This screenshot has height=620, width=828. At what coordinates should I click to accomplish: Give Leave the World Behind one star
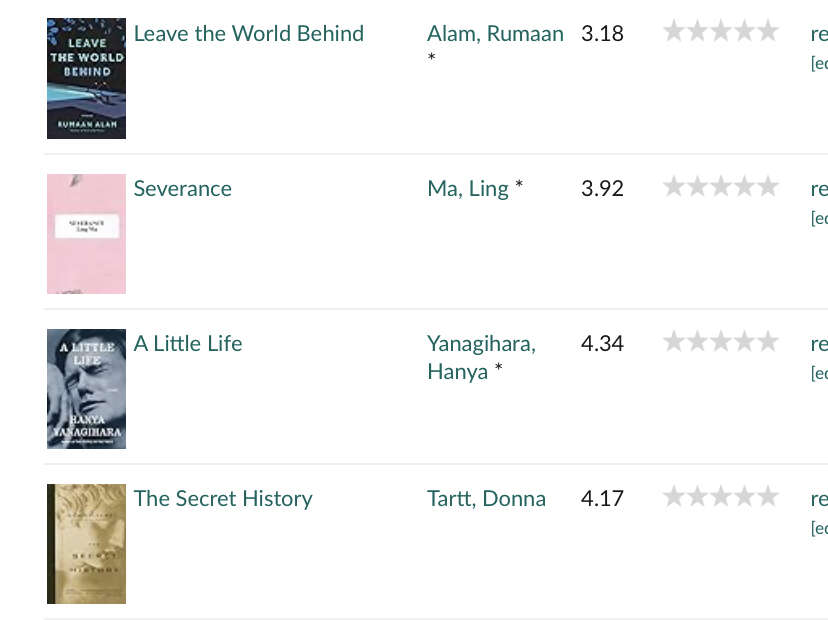[674, 31]
